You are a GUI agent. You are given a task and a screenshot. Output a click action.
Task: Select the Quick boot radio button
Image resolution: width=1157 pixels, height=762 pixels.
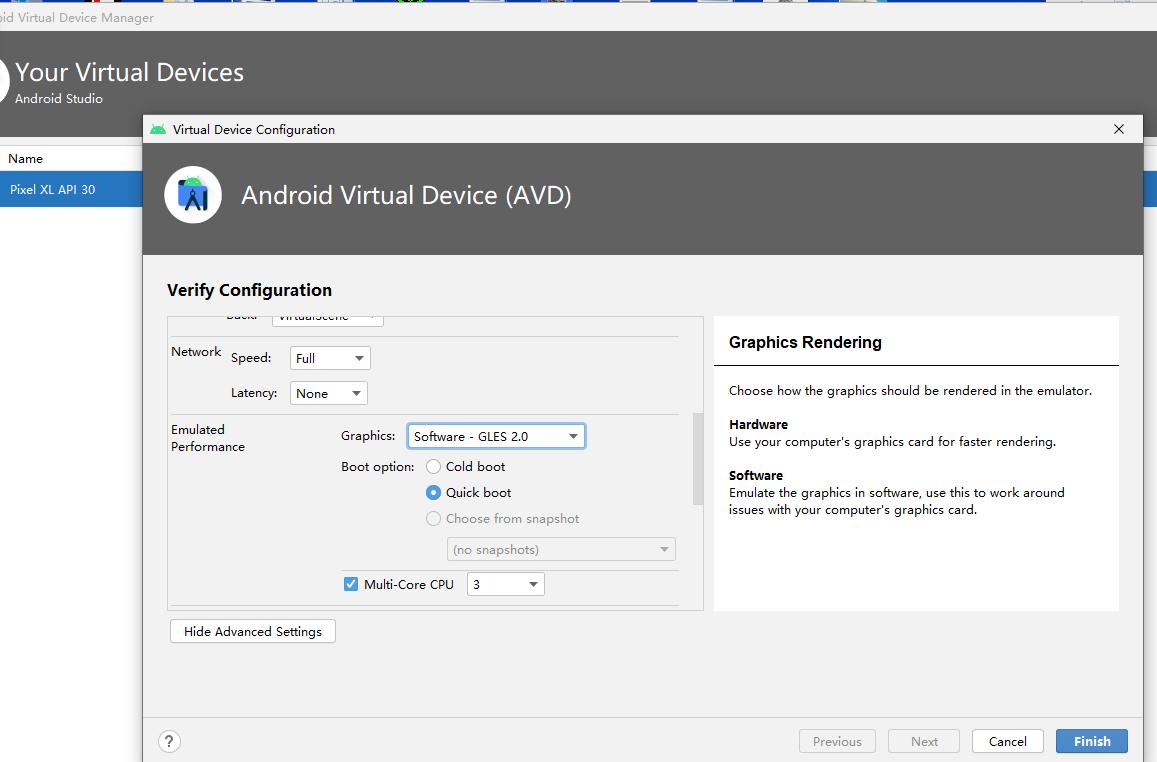(x=434, y=493)
